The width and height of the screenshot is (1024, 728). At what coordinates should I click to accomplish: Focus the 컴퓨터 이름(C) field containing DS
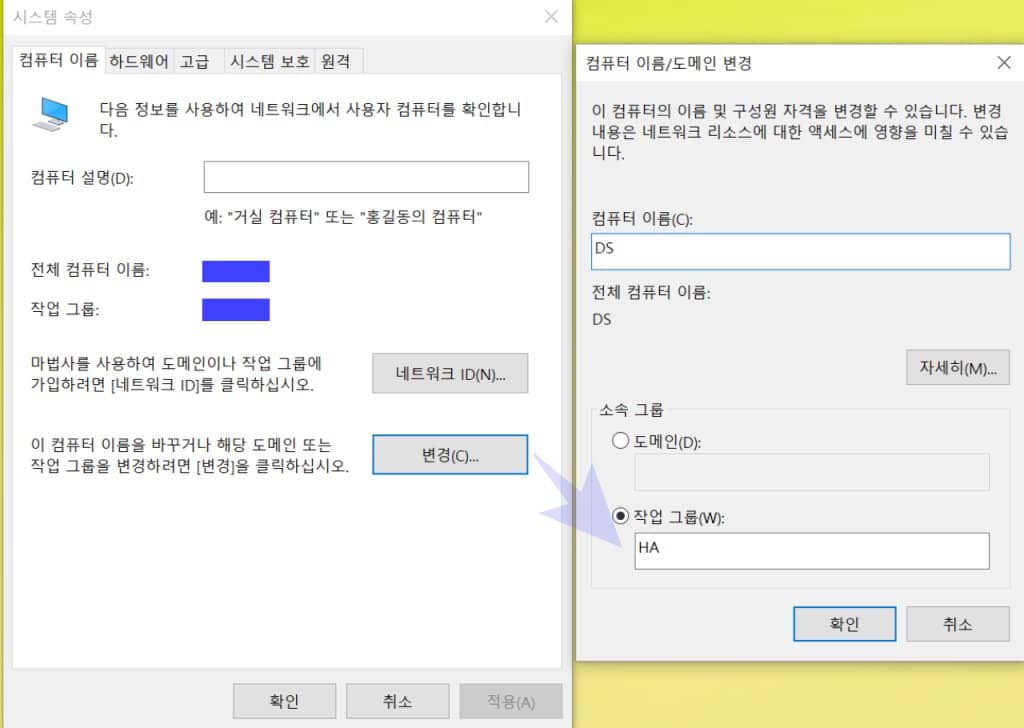(800, 250)
